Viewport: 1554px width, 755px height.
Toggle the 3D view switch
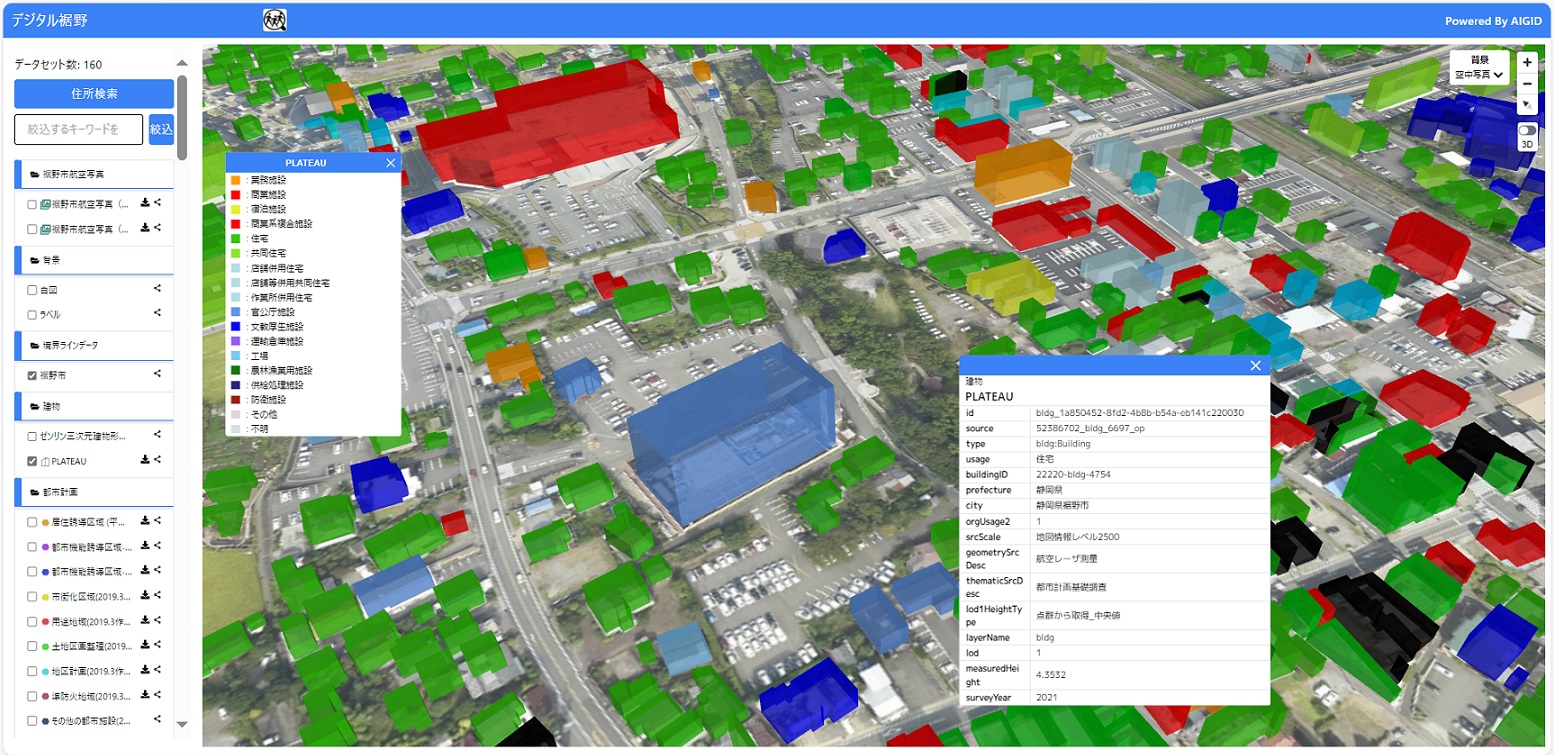tap(1527, 131)
